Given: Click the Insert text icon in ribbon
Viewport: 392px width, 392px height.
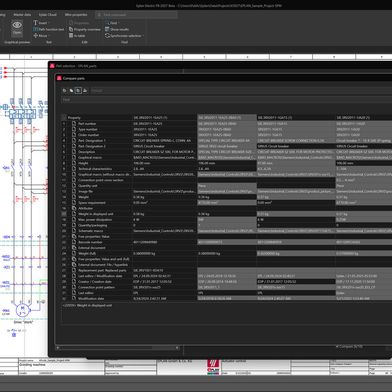Looking at the screenshot, I should point(36,23).
